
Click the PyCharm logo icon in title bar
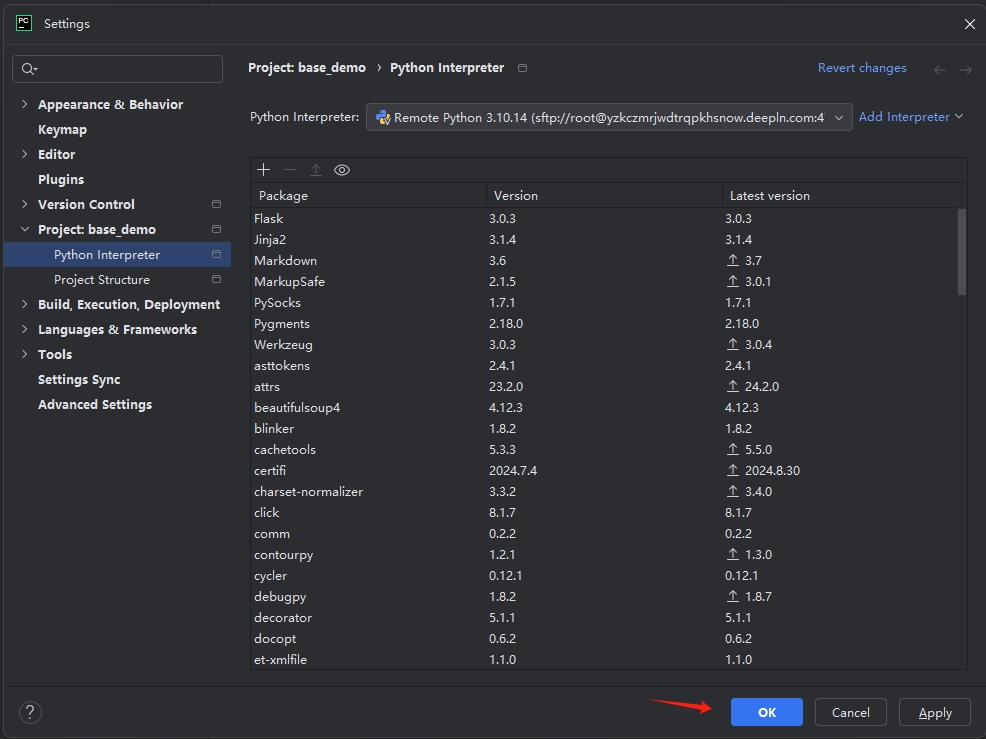click(x=24, y=23)
